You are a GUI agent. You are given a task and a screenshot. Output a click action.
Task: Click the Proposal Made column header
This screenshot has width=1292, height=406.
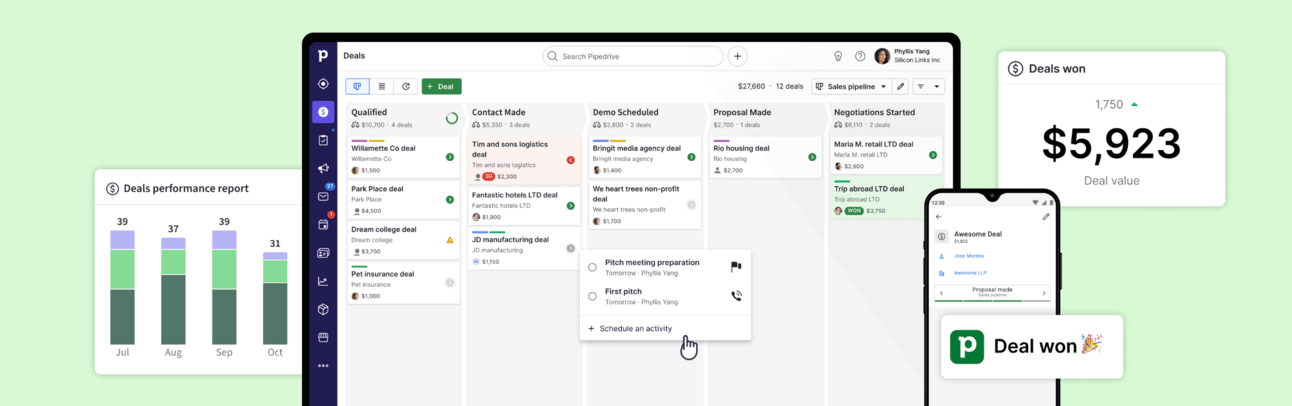pyautogui.click(x=742, y=112)
